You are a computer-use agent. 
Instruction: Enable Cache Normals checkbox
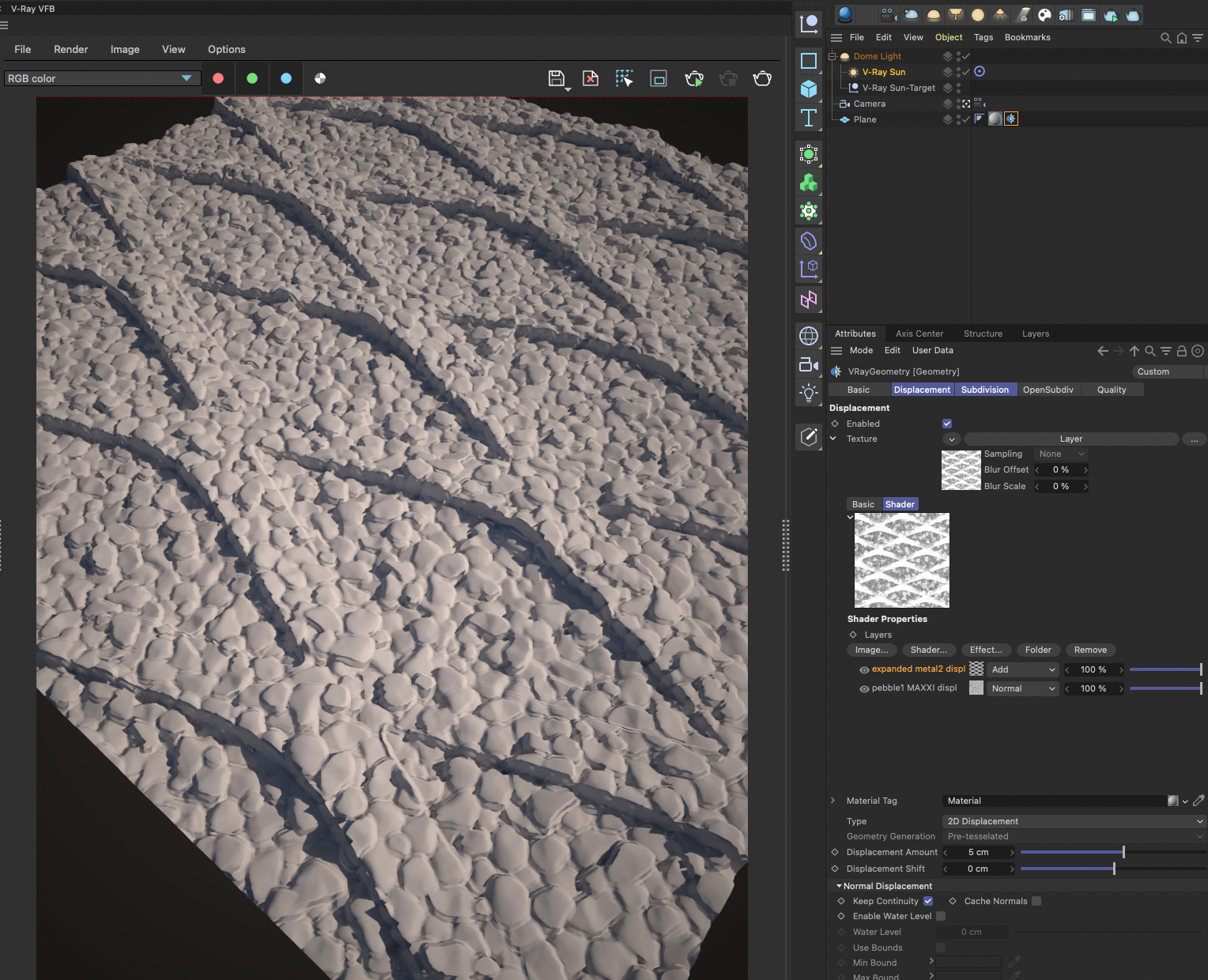pyautogui.click(x=1036, y=901)
